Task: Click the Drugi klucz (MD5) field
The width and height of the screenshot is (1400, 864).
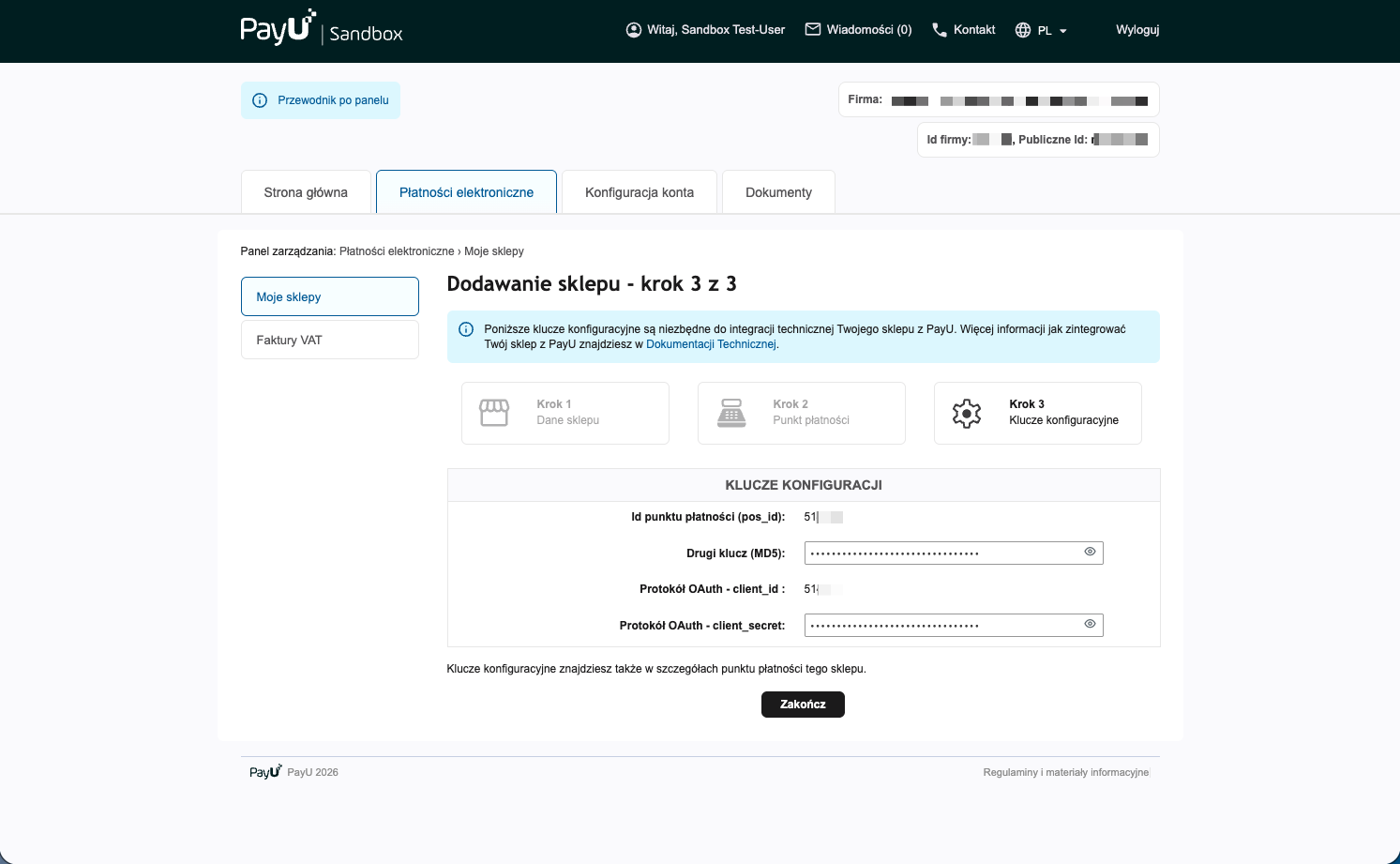Action: click(x=954, y=553)
